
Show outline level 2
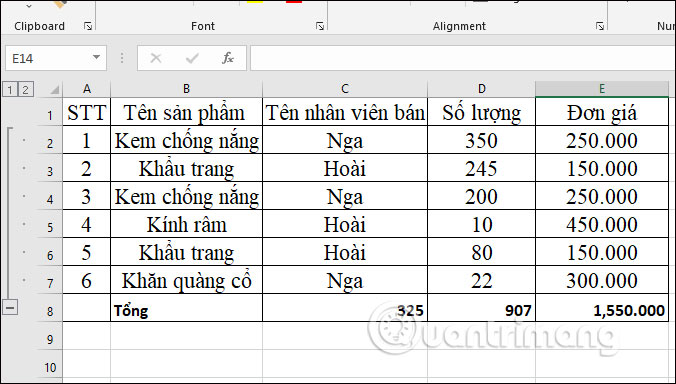point(25,90)
